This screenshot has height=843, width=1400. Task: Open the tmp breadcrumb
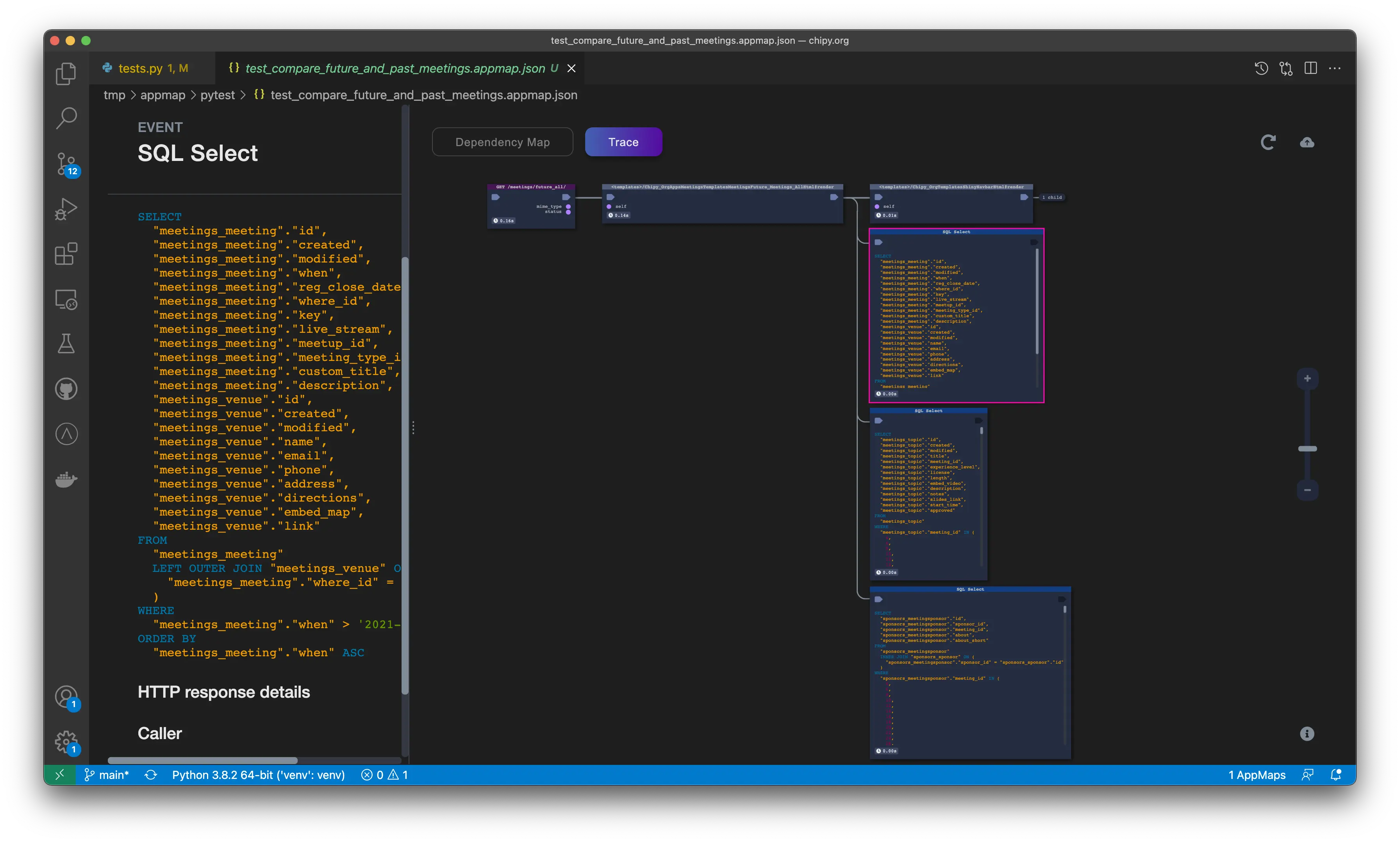coord(114,95)
